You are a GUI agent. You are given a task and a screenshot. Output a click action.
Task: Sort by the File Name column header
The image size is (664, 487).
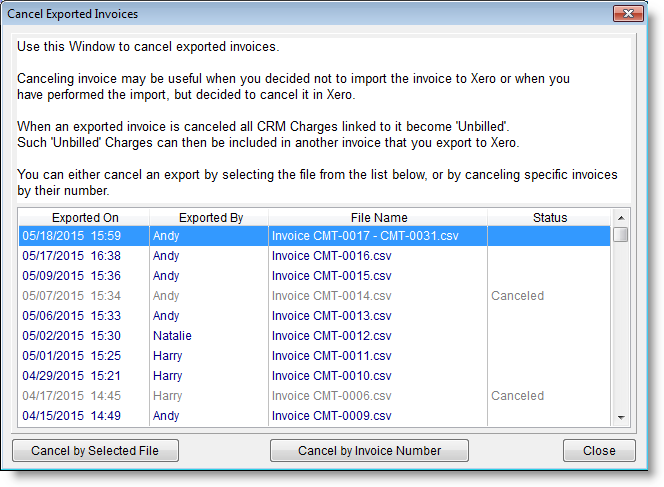[378, 217]
